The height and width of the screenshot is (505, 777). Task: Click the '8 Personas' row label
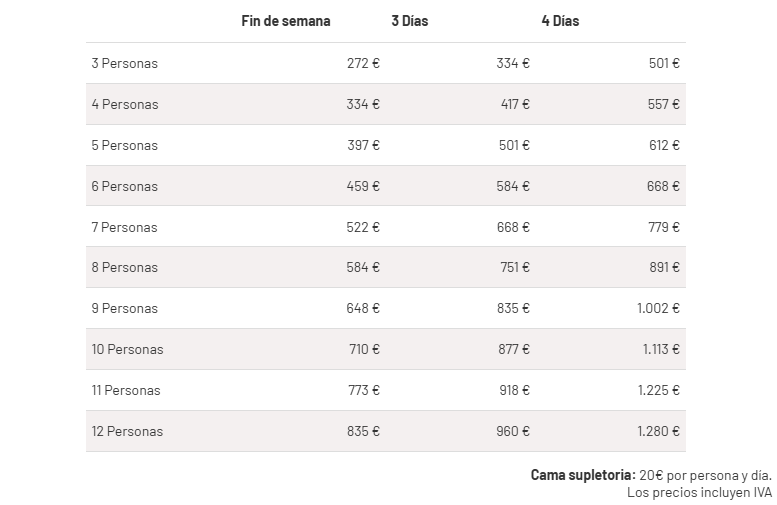(124, 268)
